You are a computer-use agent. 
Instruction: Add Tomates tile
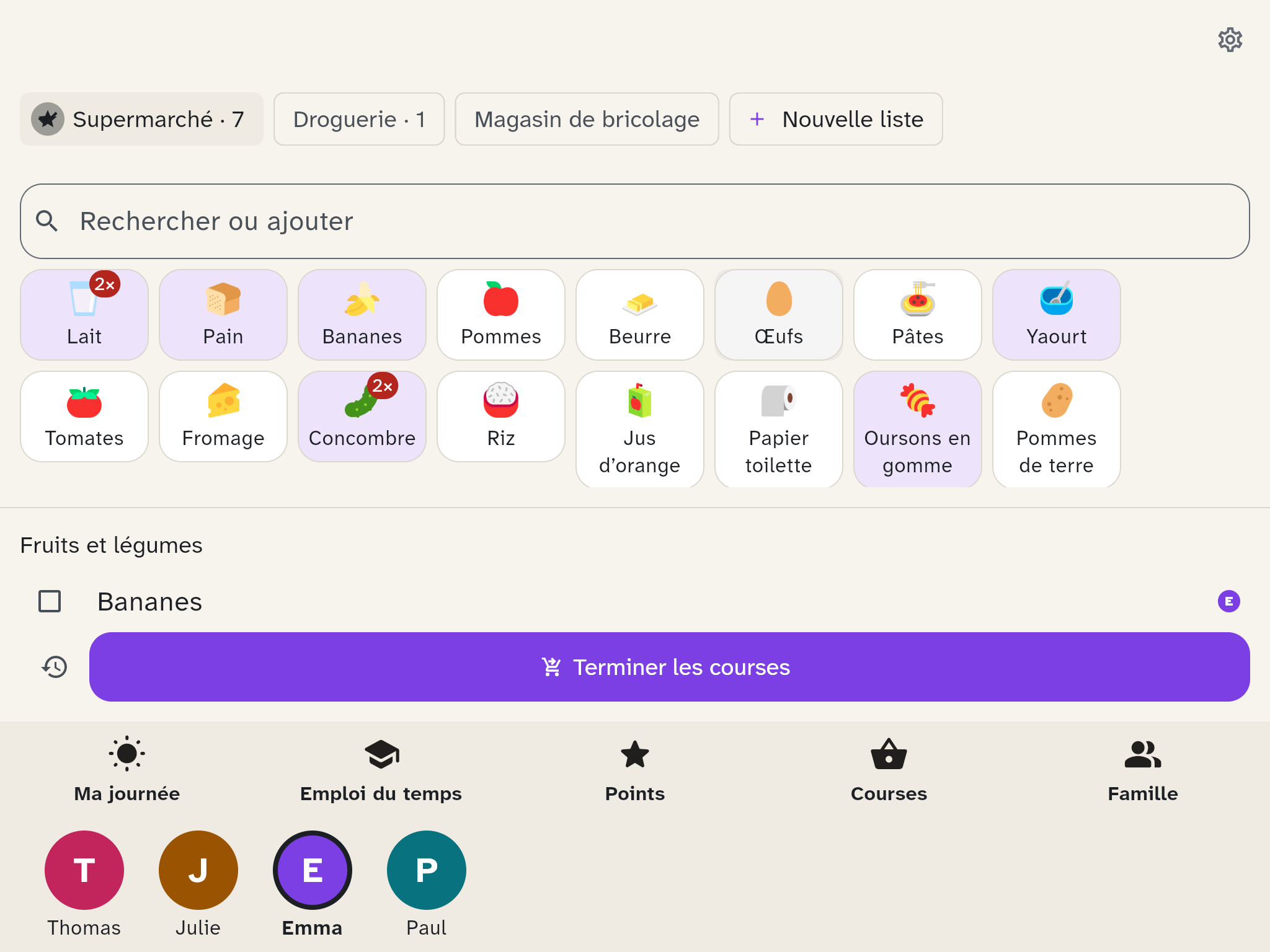point(84,416)
